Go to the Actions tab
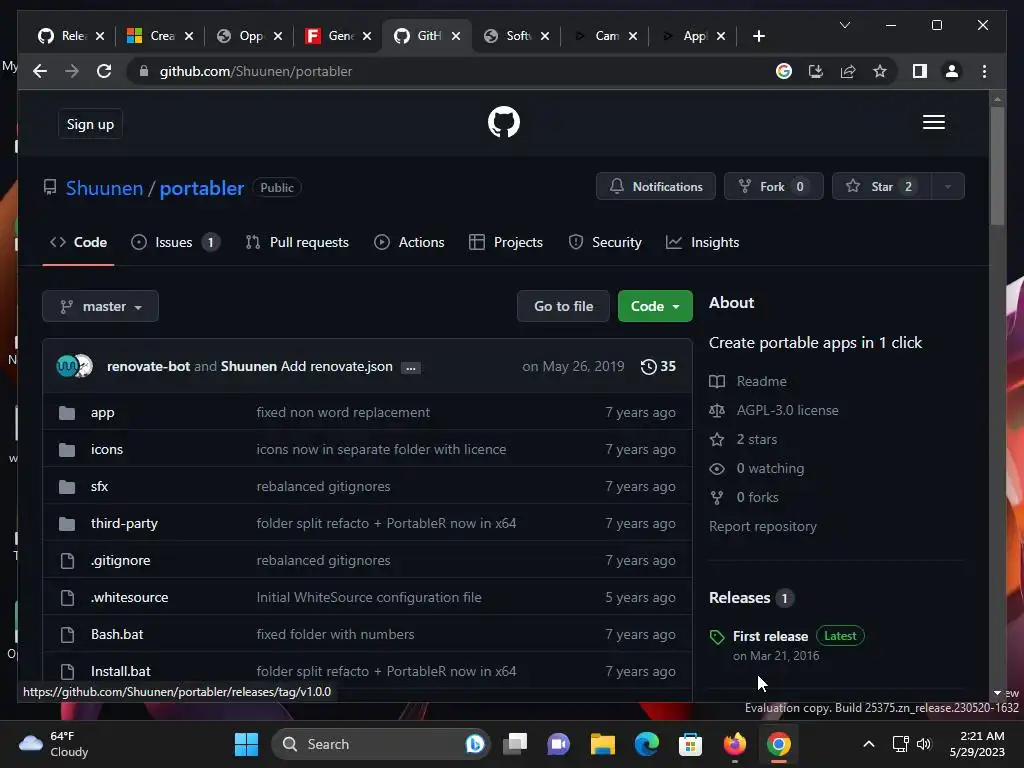The image size is (1024, 768). 409,242
